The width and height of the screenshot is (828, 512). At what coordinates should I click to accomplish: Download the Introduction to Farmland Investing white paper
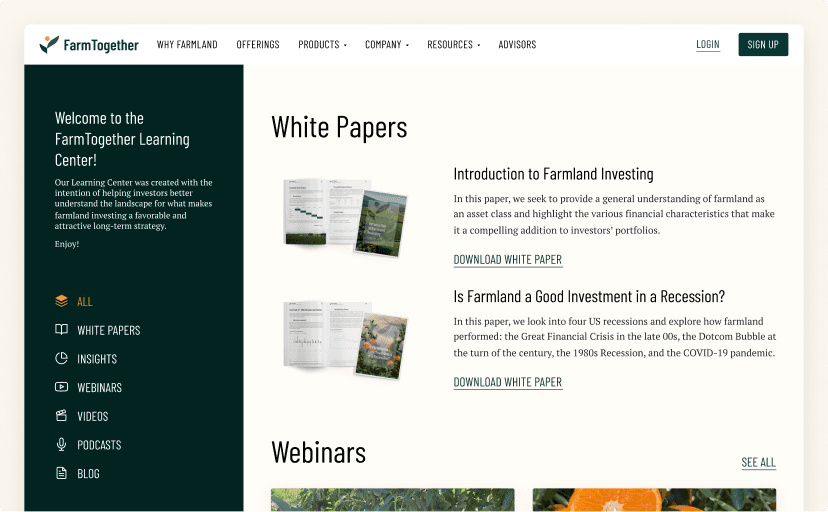tap(507, 260)
